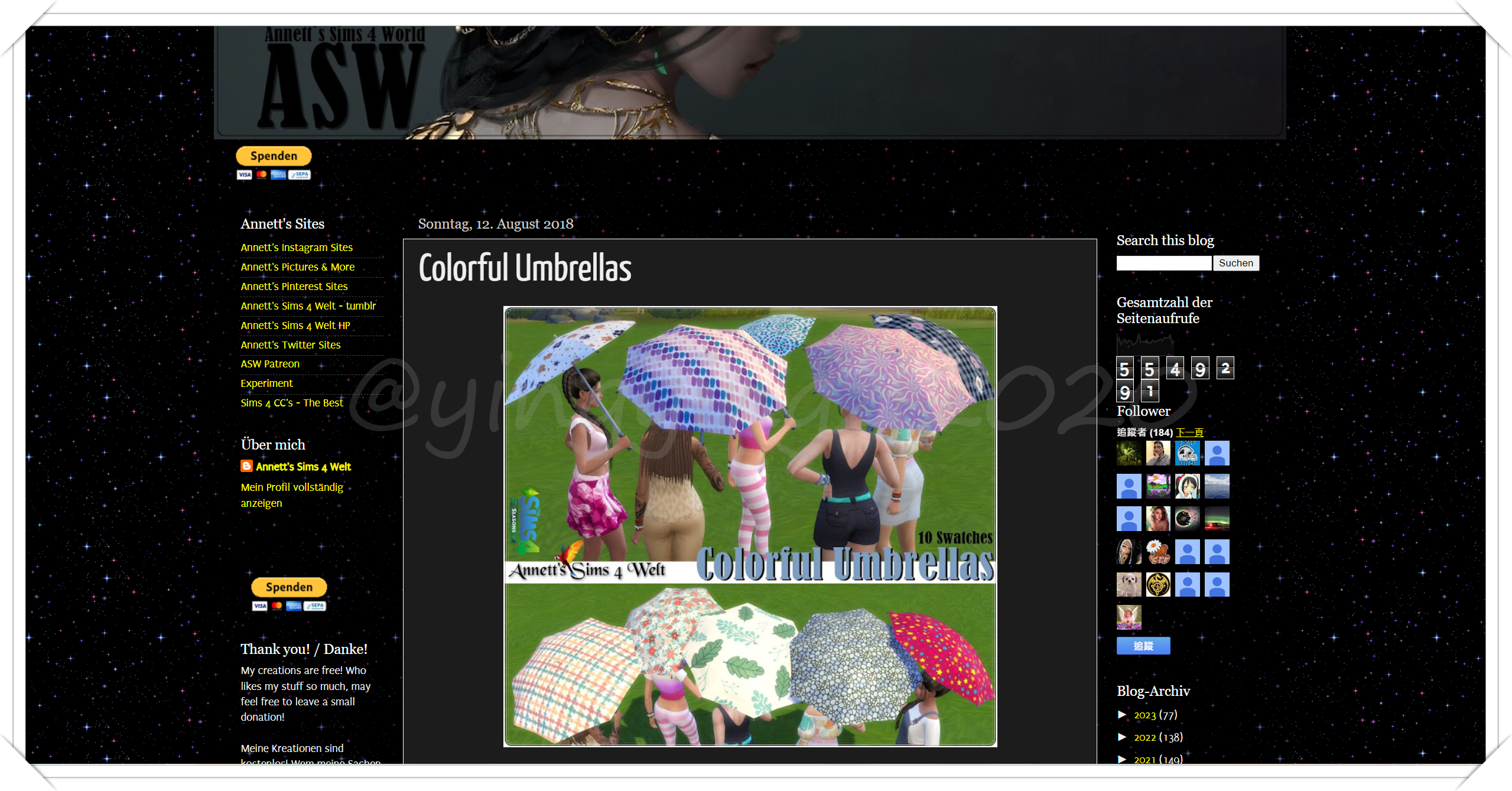Expand the 2022 blog archive
This screenshot has width=1512, height=791.
point(1122,737)
